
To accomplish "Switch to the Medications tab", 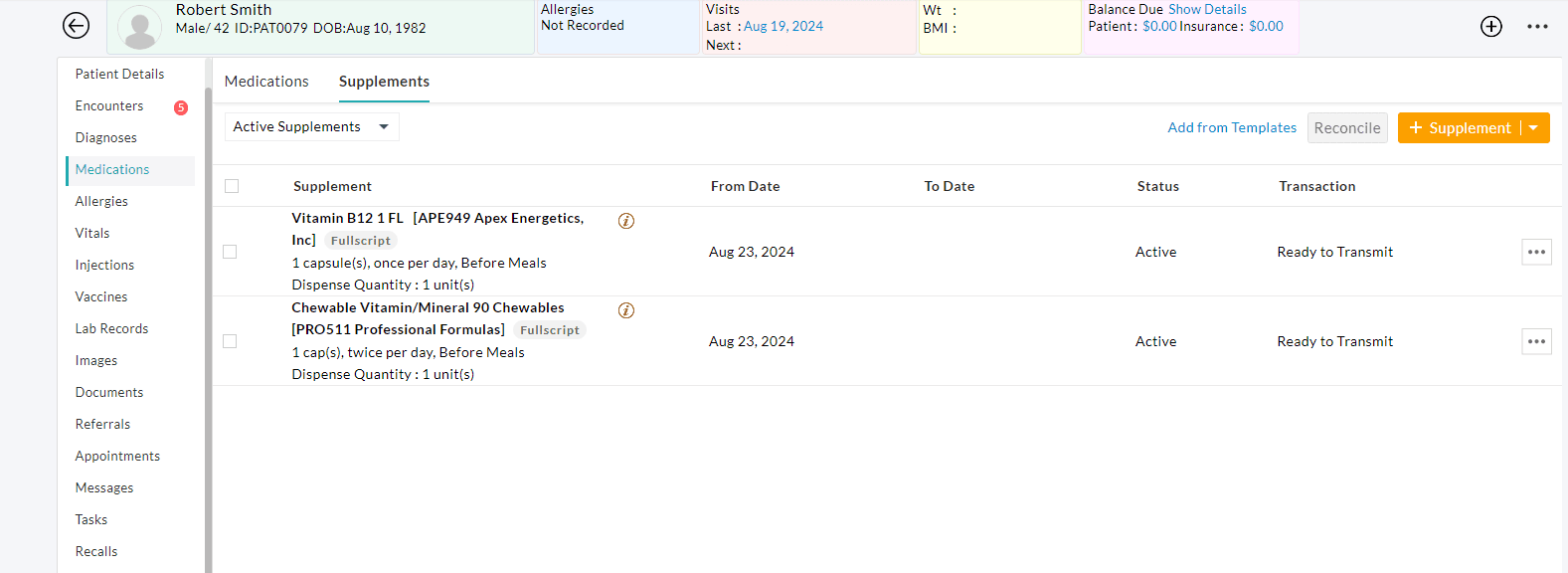I will [266, 82].
